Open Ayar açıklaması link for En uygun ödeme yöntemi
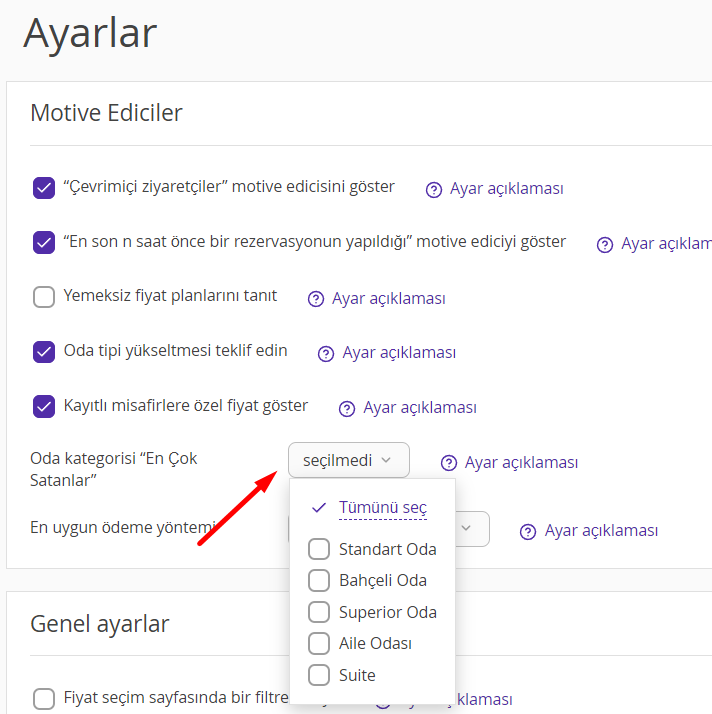712x714 pixels. coord(601,530)
